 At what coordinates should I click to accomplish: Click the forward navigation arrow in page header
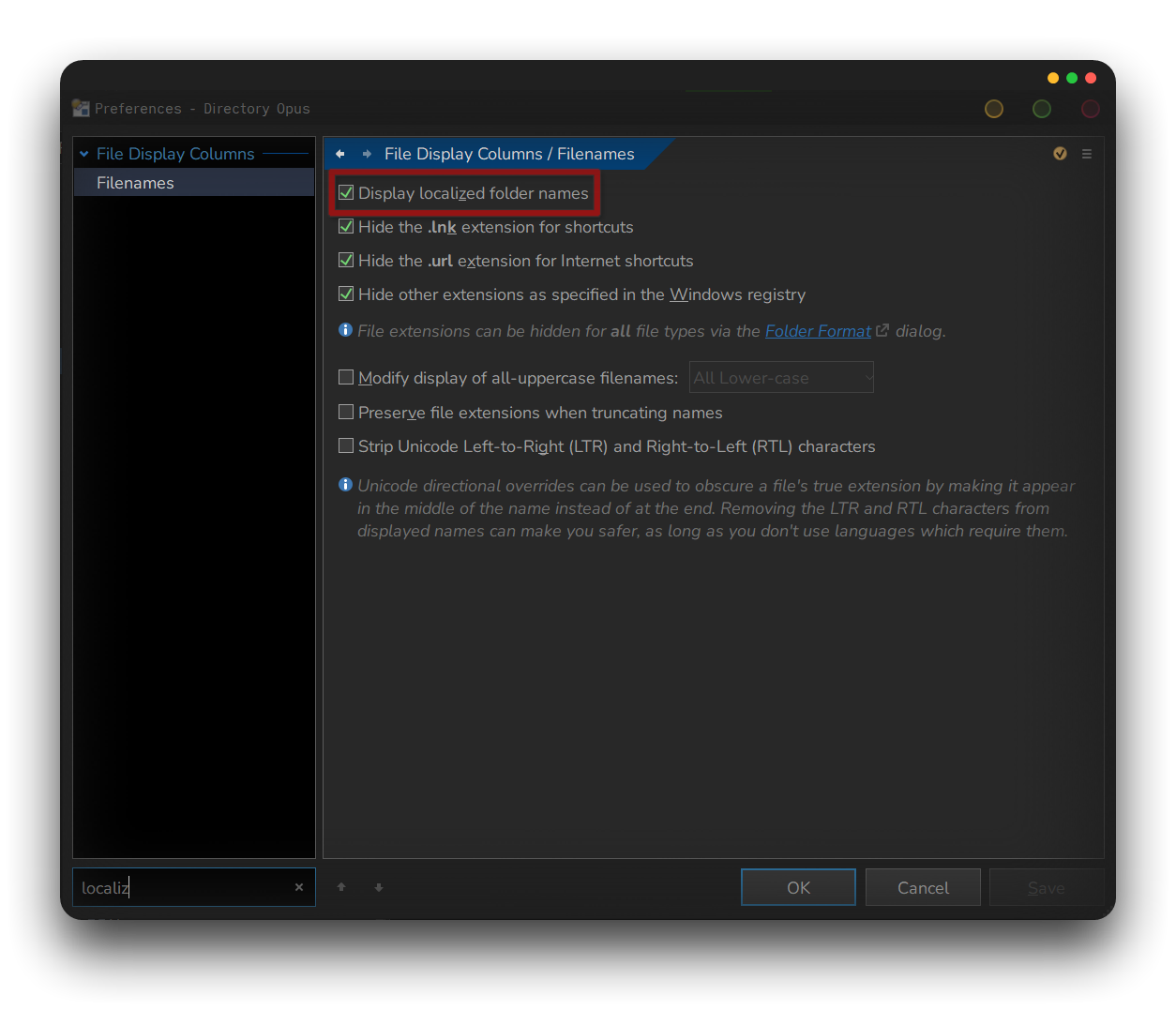coord(367,154)
